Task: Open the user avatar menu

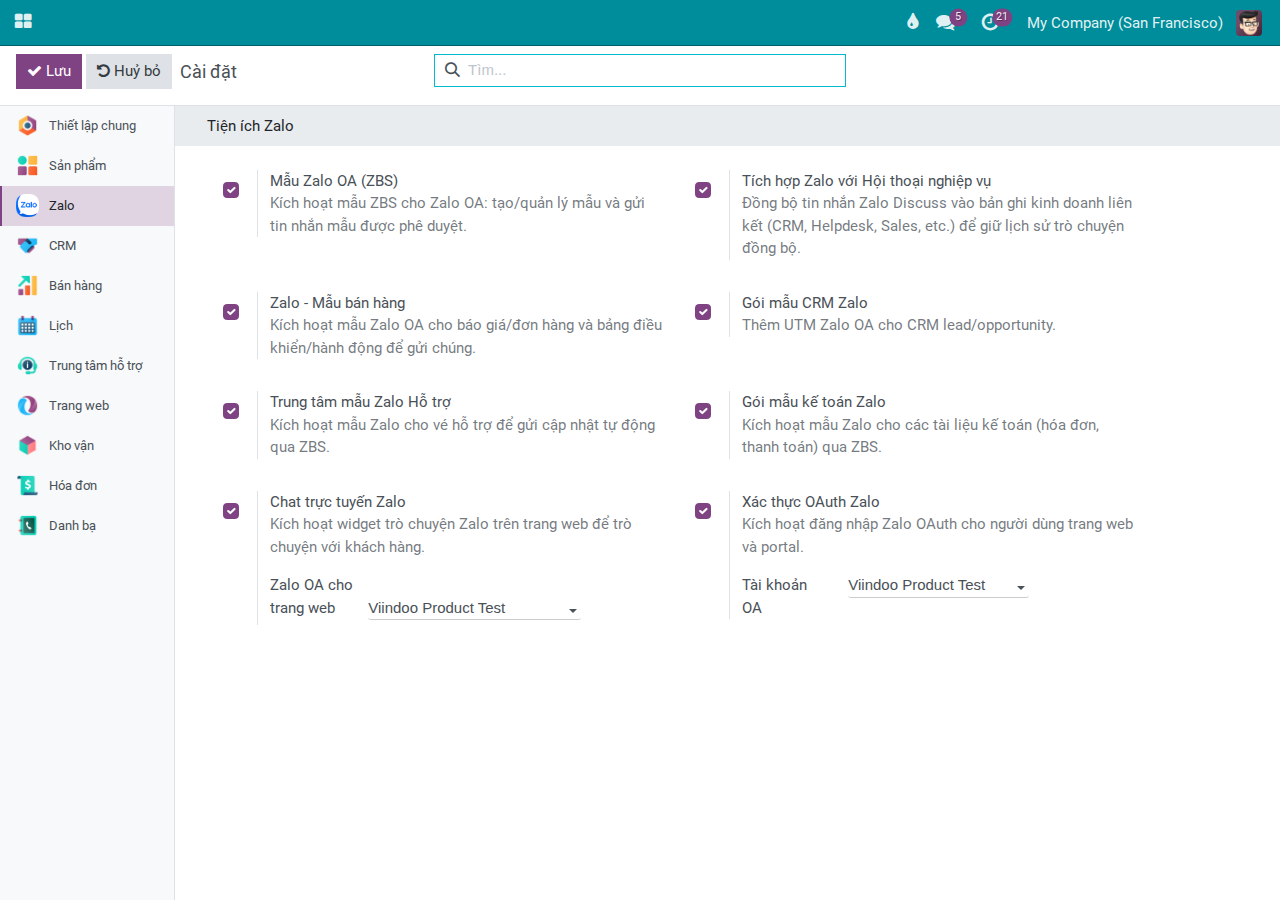Action: [1249, 22]
